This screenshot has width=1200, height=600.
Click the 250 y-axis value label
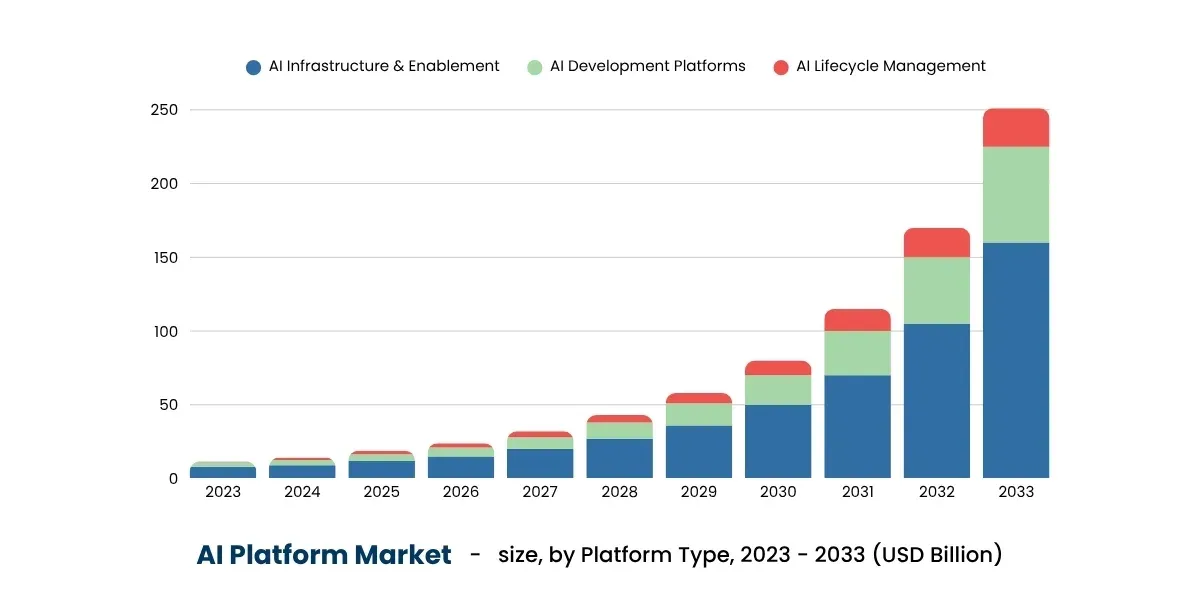(x=164, y=110)
